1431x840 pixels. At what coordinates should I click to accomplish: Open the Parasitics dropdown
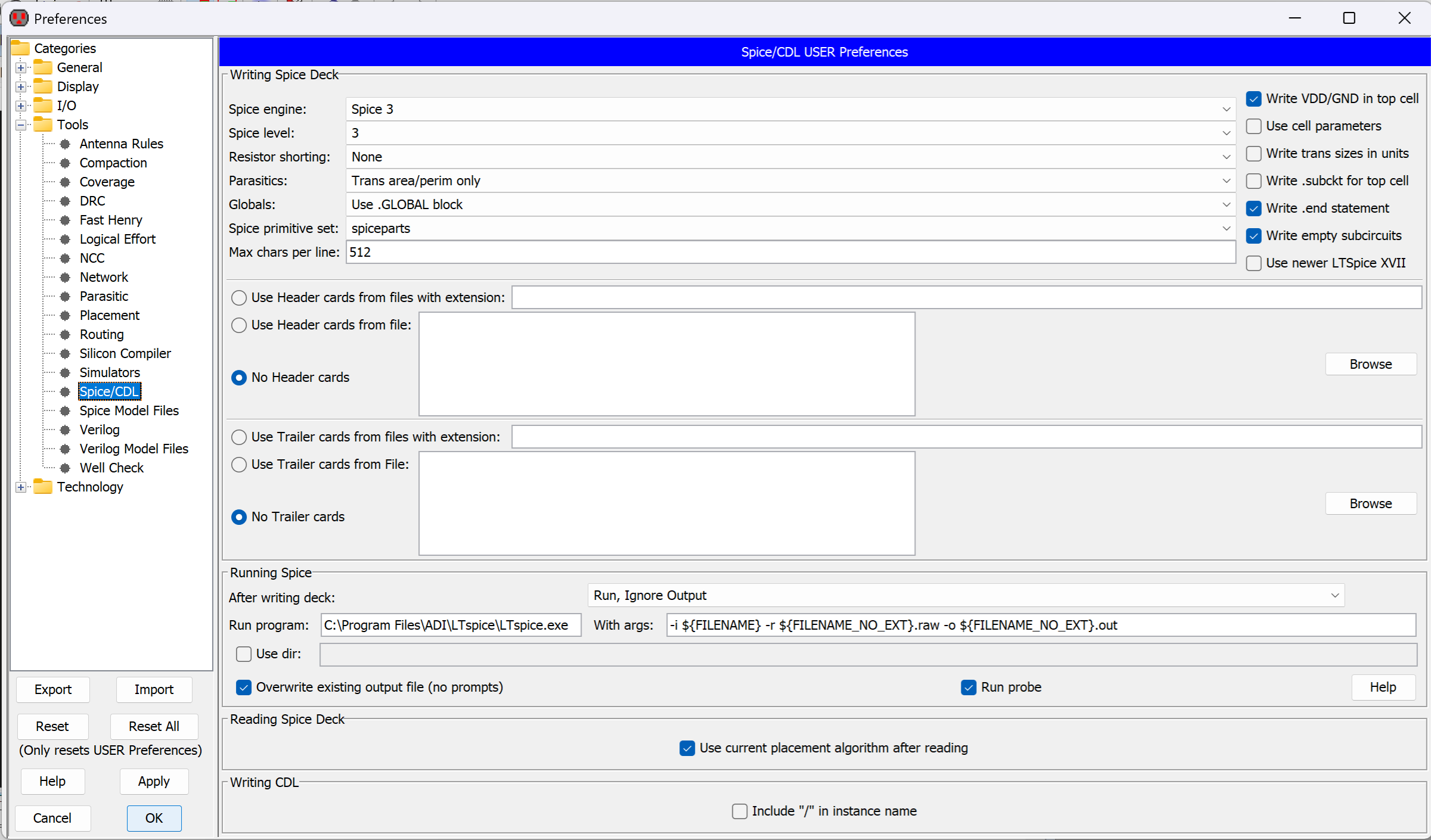pos(790,181)
